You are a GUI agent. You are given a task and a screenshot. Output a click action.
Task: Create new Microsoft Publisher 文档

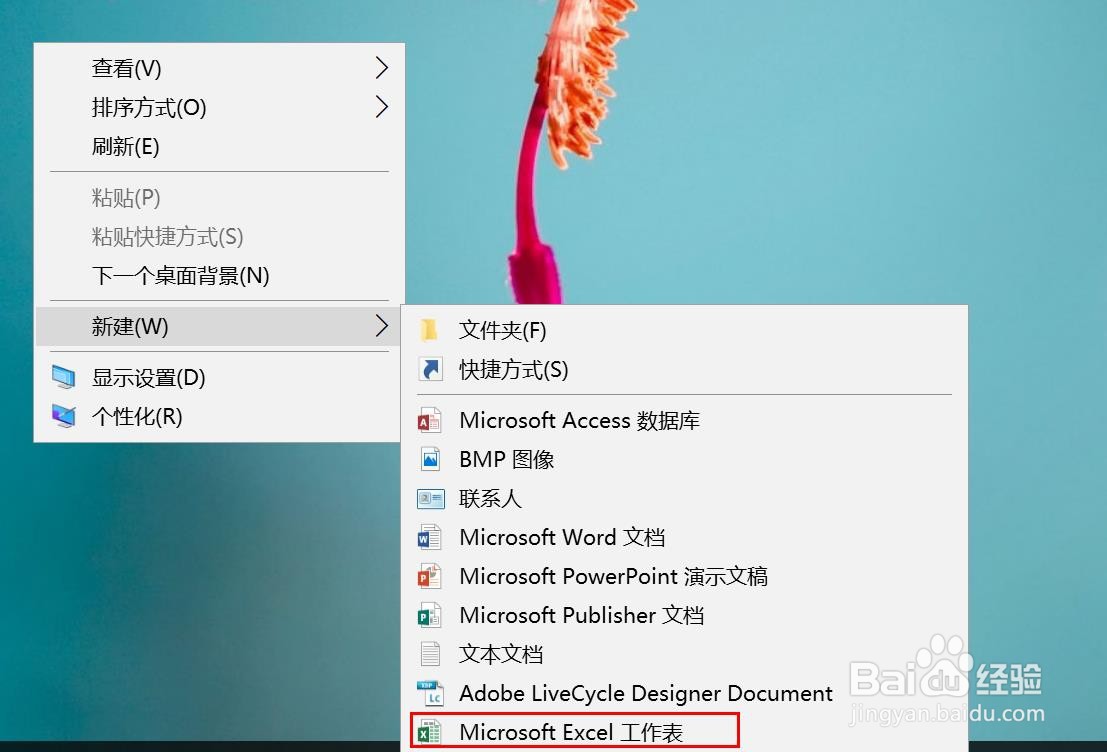click(x=684, y=616)
